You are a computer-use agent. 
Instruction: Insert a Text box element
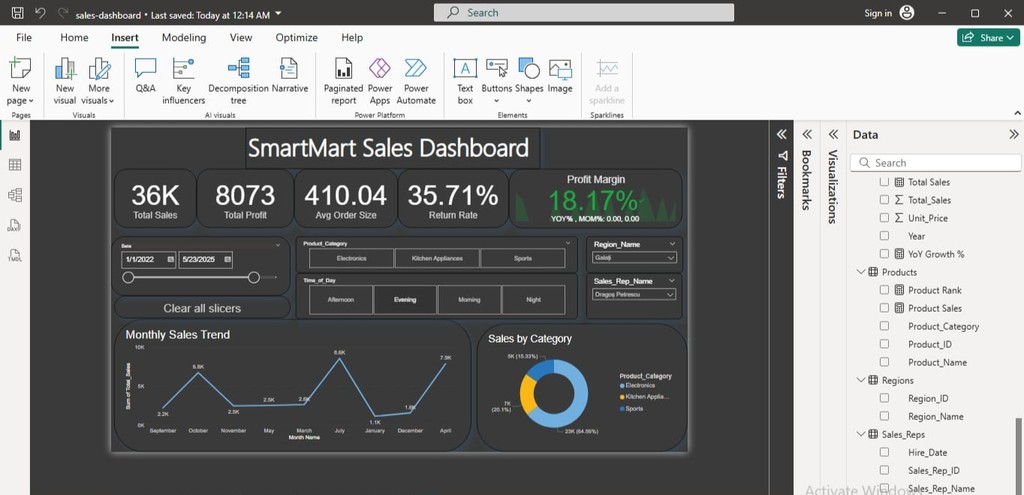click(x=465, y=80)
